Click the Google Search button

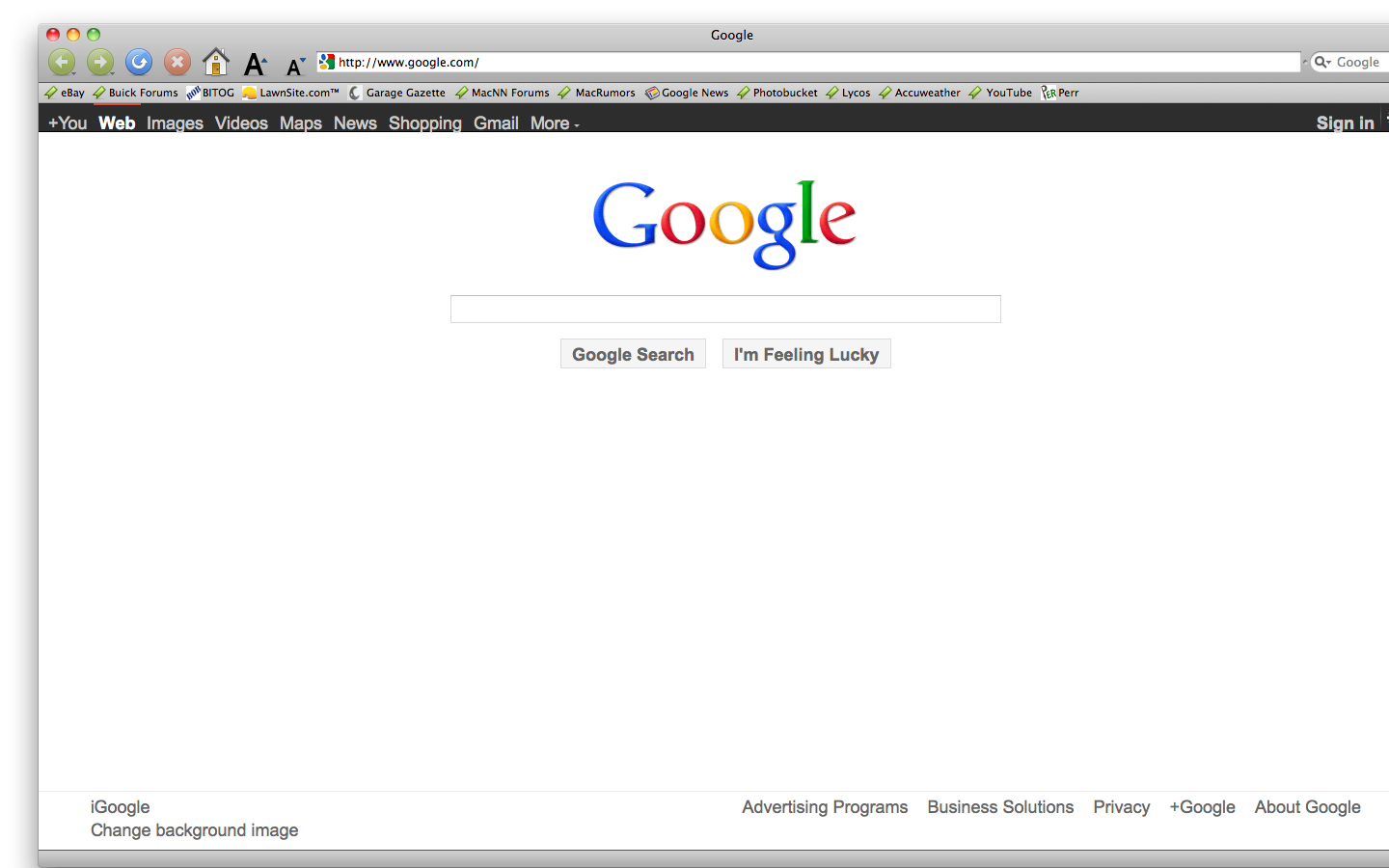(633, 354)
